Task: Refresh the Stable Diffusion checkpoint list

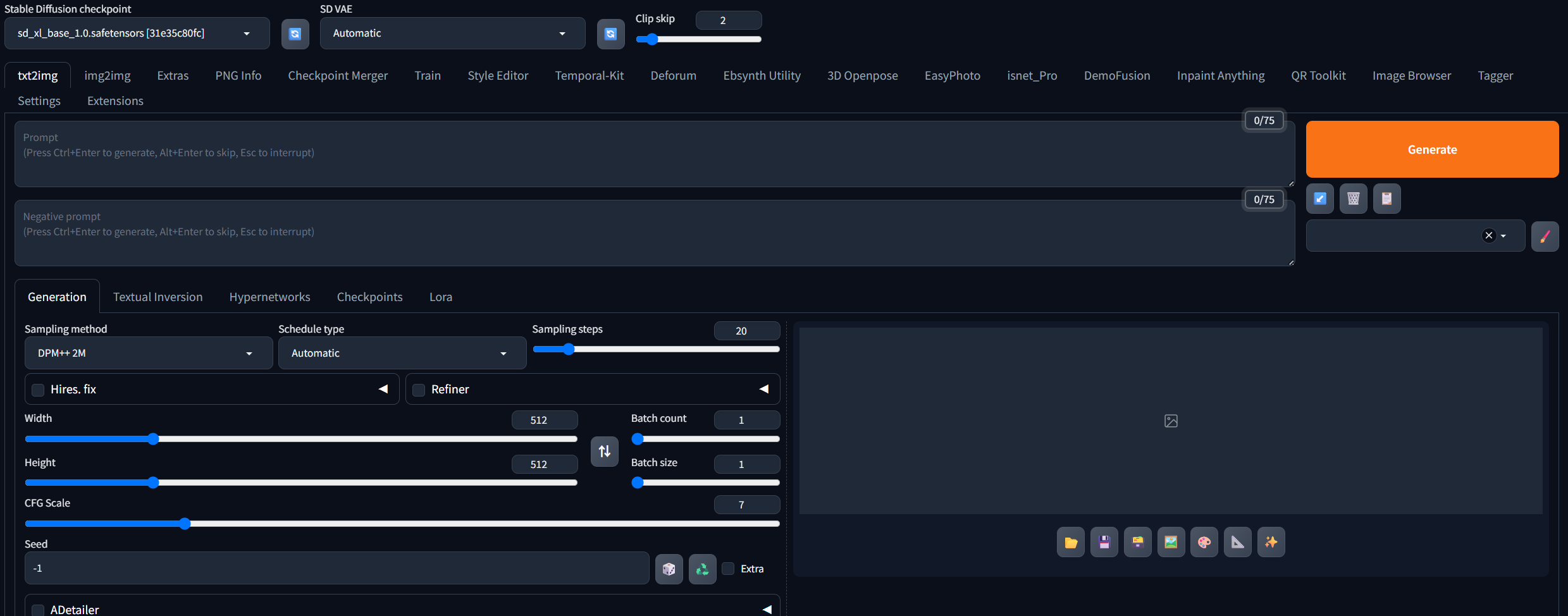Action: 295,34
